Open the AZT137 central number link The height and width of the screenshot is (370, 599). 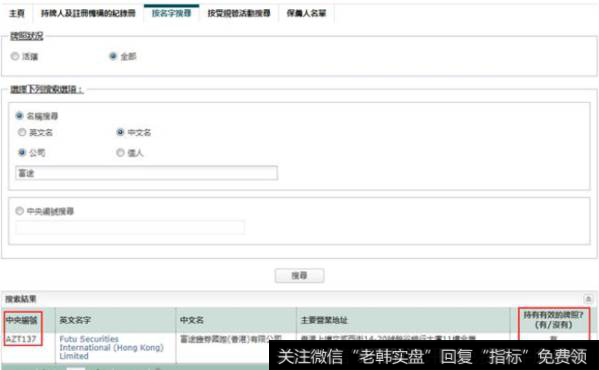pos(21,339)
